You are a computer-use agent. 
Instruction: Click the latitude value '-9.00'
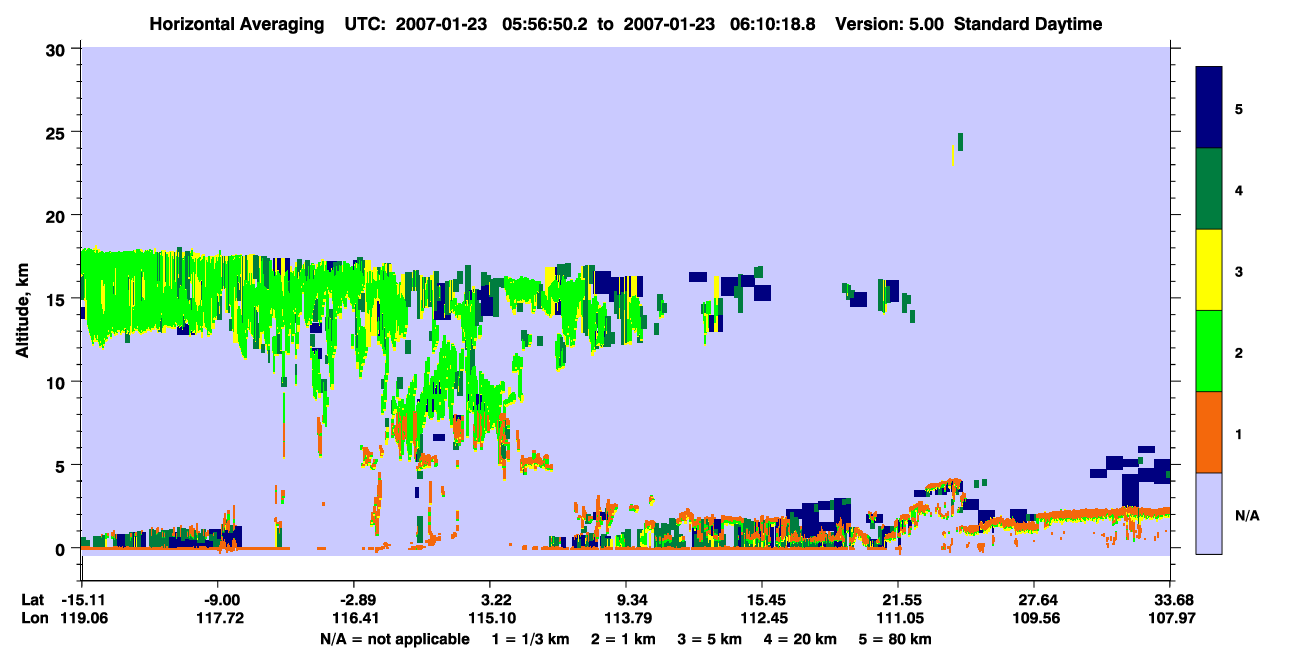click(x=222, y=600)
